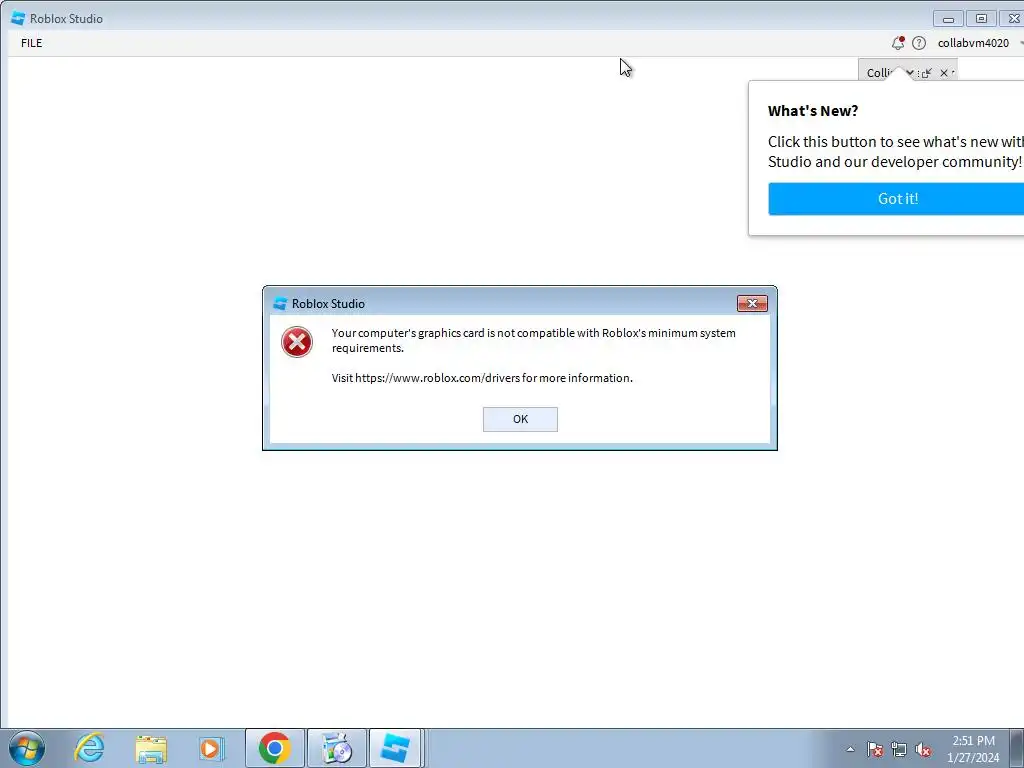Undock the panel with the float icon
The width and height of the screenshot is (1024, 768).
point(927,72)
